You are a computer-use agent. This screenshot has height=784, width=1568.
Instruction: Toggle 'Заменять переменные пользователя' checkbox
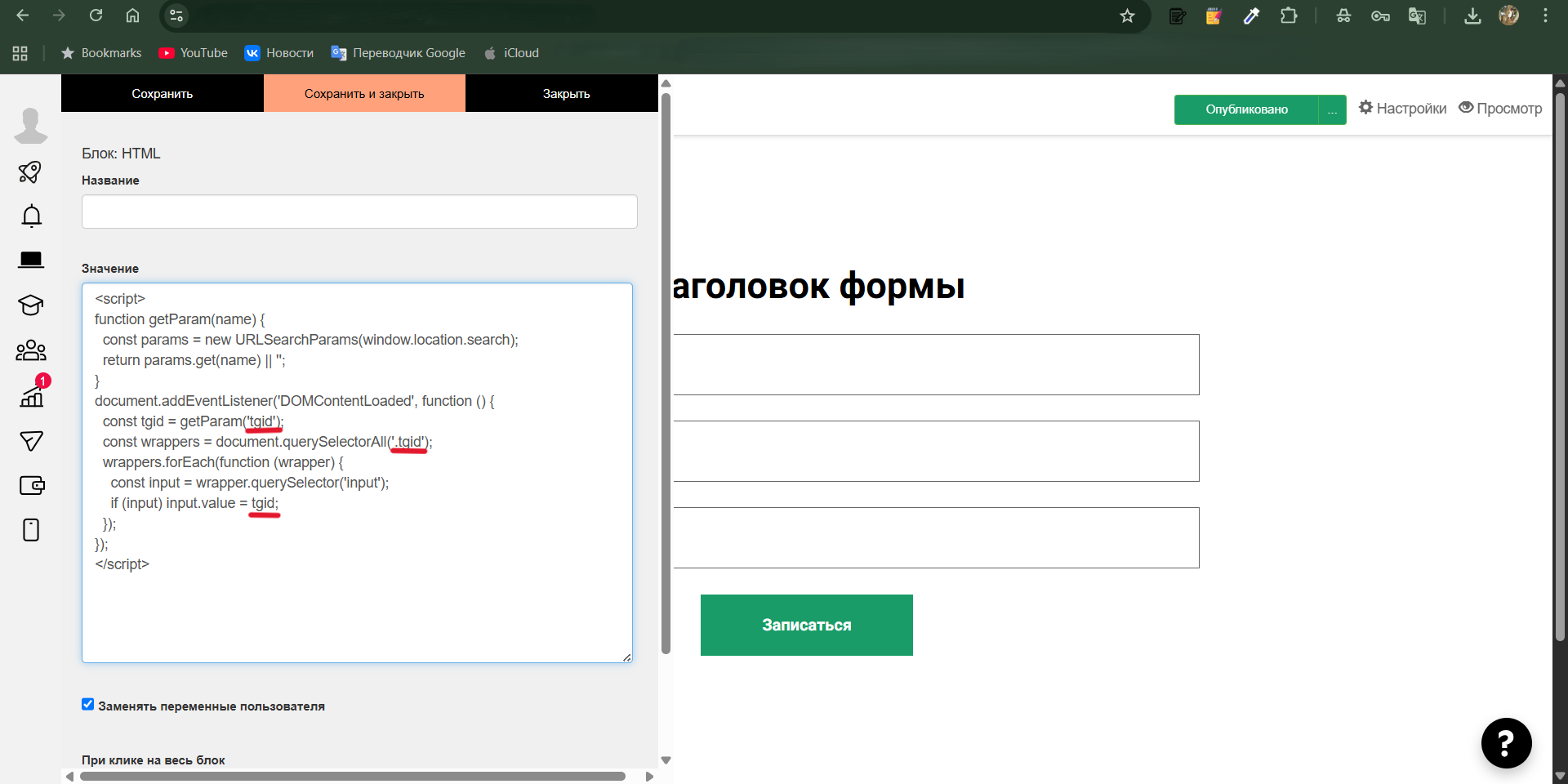[87, 704]
